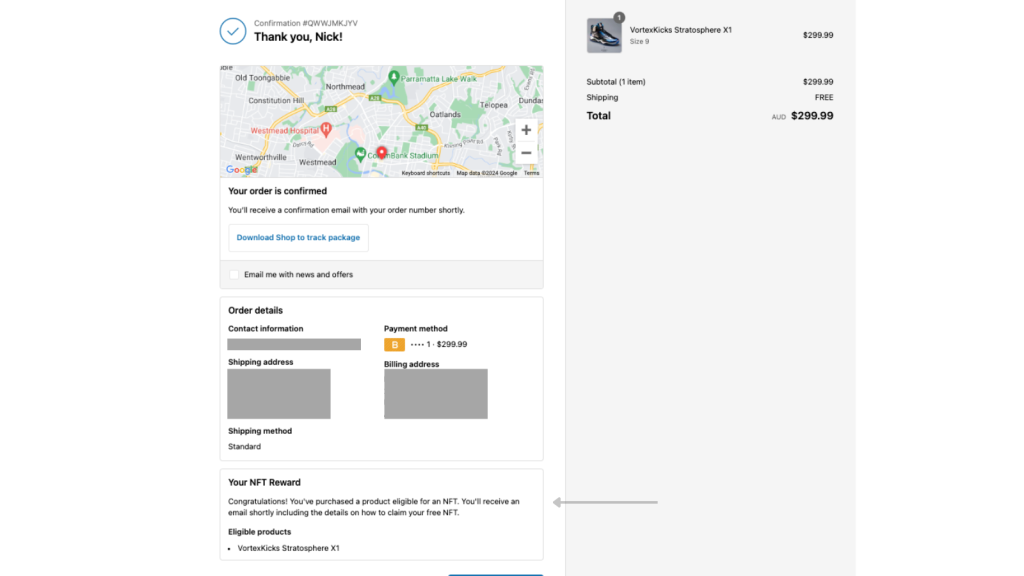The height and width of the screenshot is (576, 1024).
Task: Click the map zoom in plus button
Action: click(x=526, y=130)
